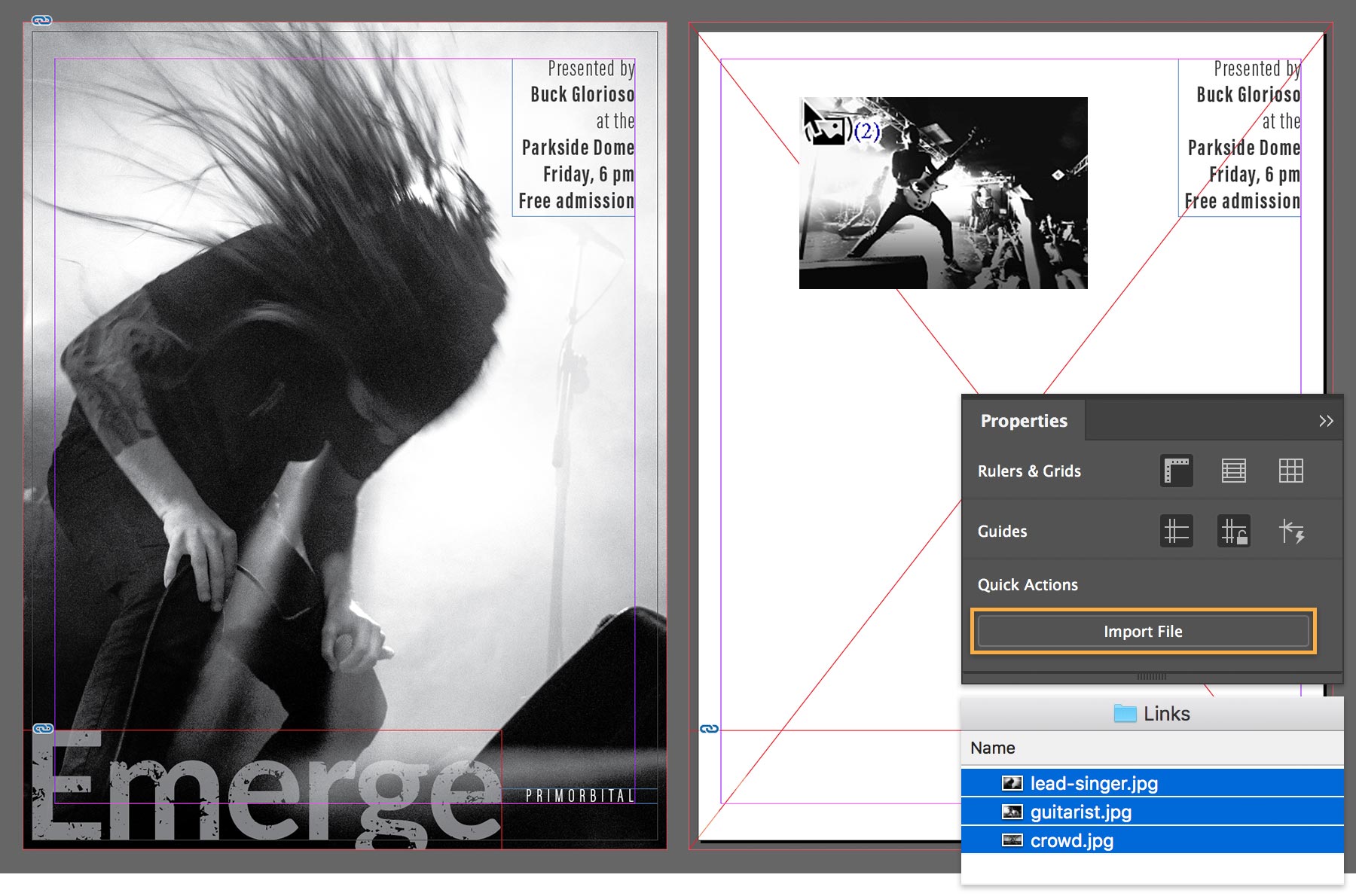Toggle the Lock Guides control

click(x=1235, y=531)
